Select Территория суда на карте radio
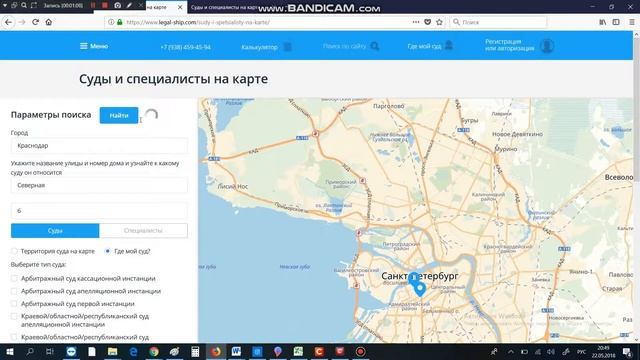Screen dimensions: 640x360 14,251
